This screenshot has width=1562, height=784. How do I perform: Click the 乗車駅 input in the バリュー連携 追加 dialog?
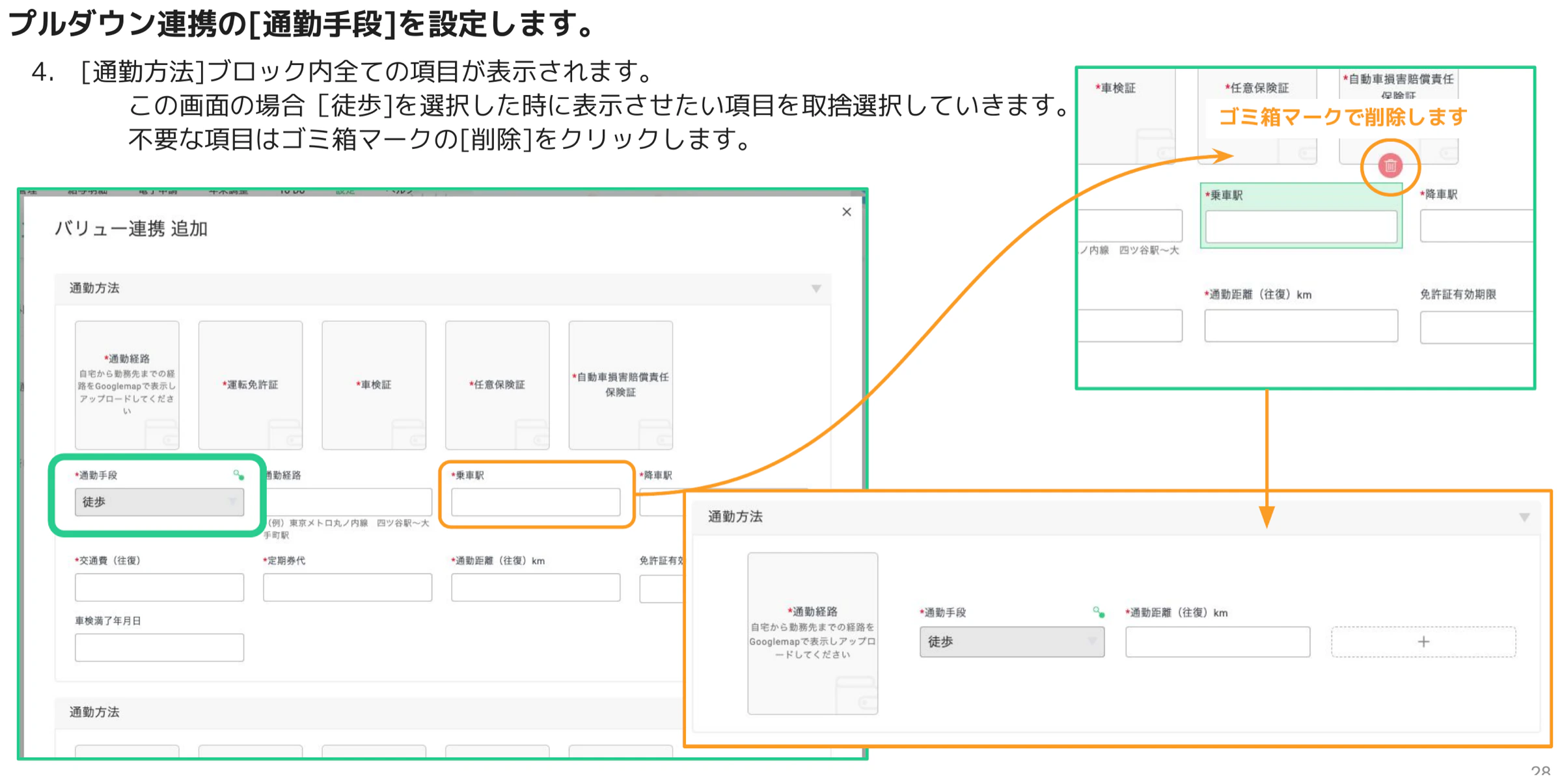pos(536,502)
